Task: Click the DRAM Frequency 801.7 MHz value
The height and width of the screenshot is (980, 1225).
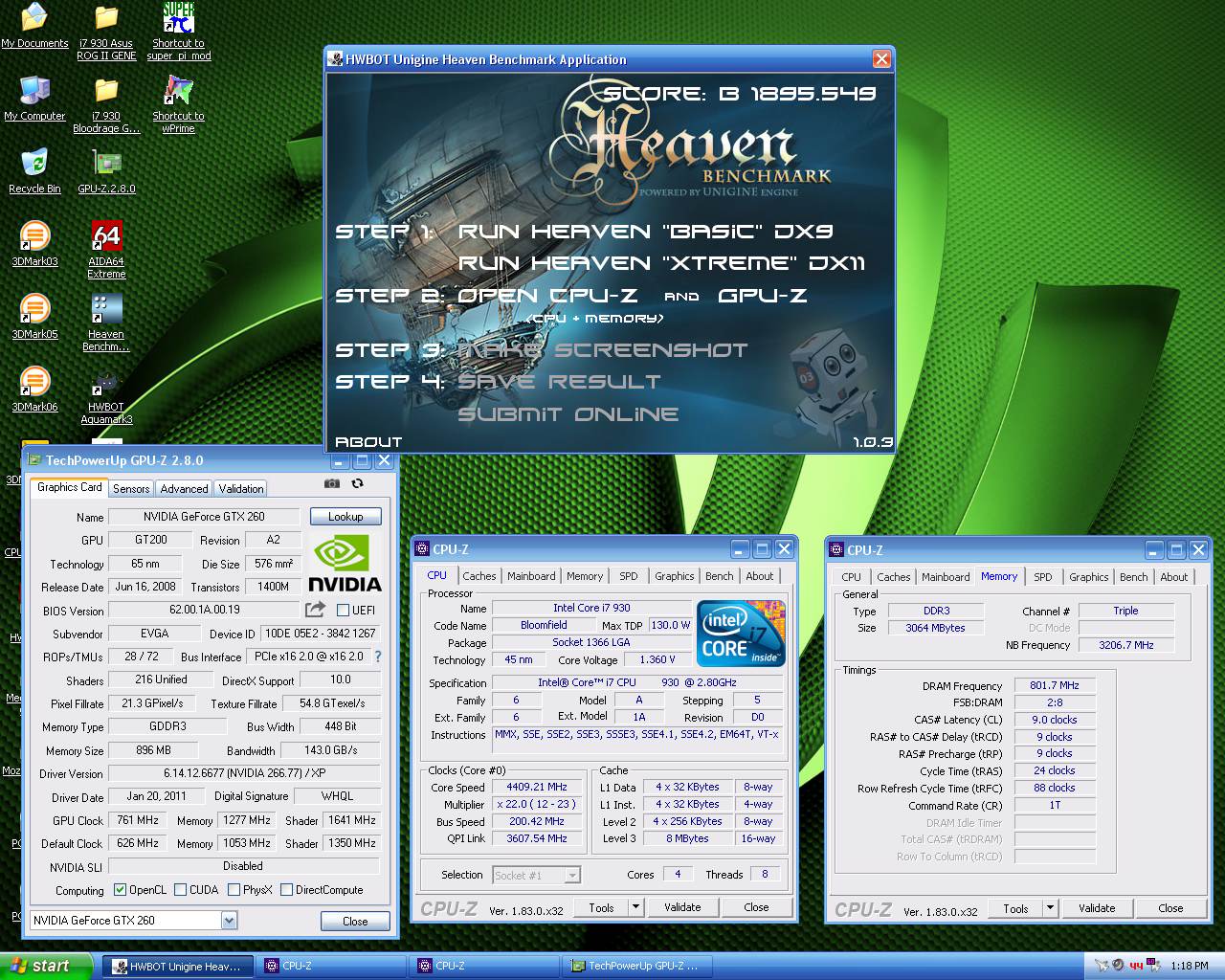Action: pos(1055,686)
